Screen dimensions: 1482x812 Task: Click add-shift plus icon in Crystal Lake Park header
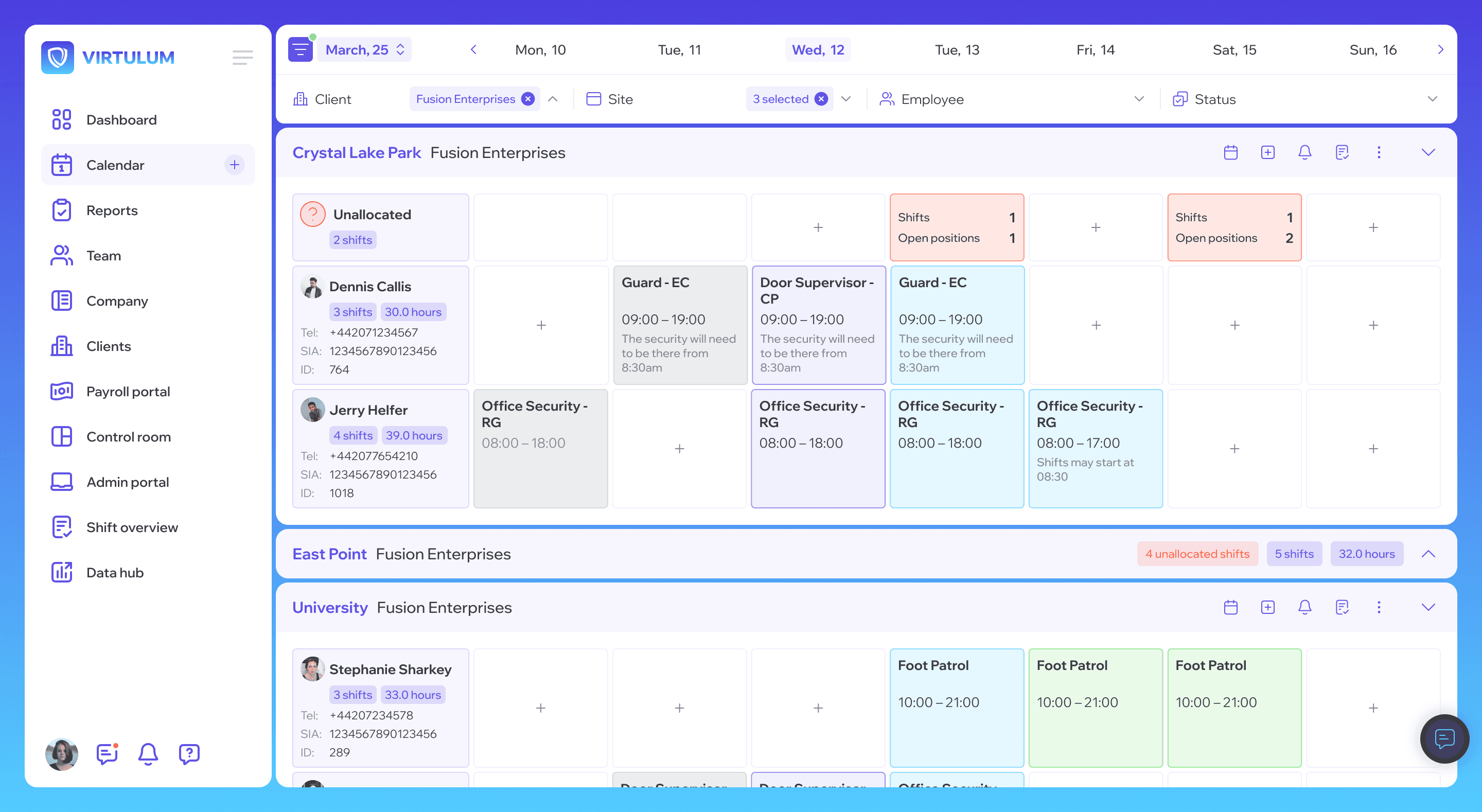click(1267, 152)
